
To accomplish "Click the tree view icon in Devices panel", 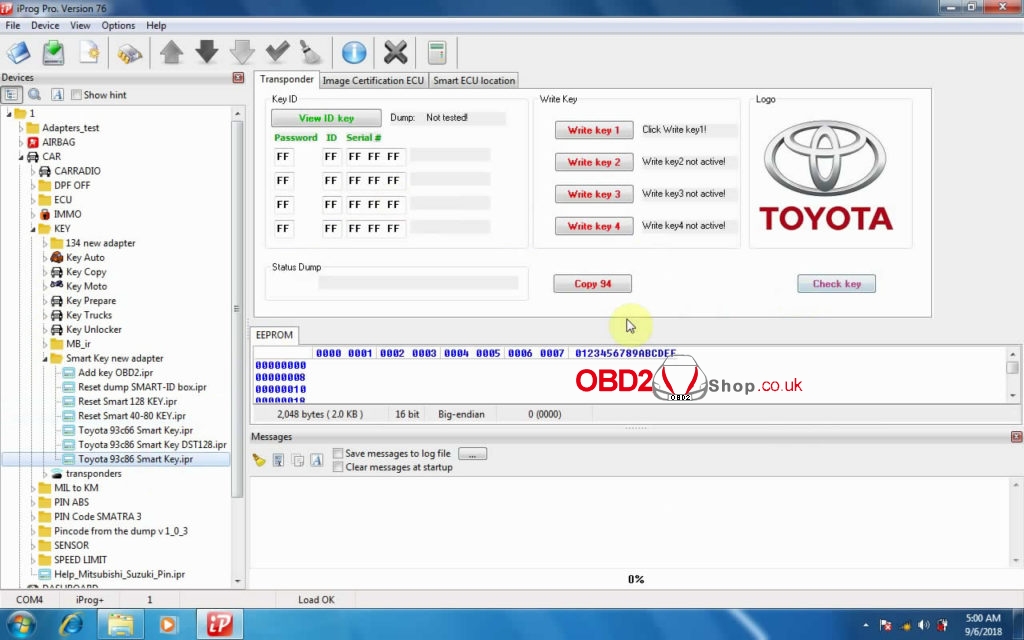I will click(x=12, y=95).
